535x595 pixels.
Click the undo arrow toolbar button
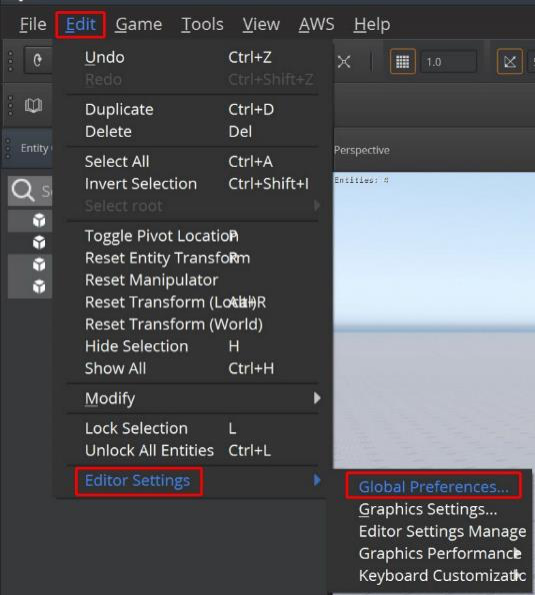tap(38, 60)
